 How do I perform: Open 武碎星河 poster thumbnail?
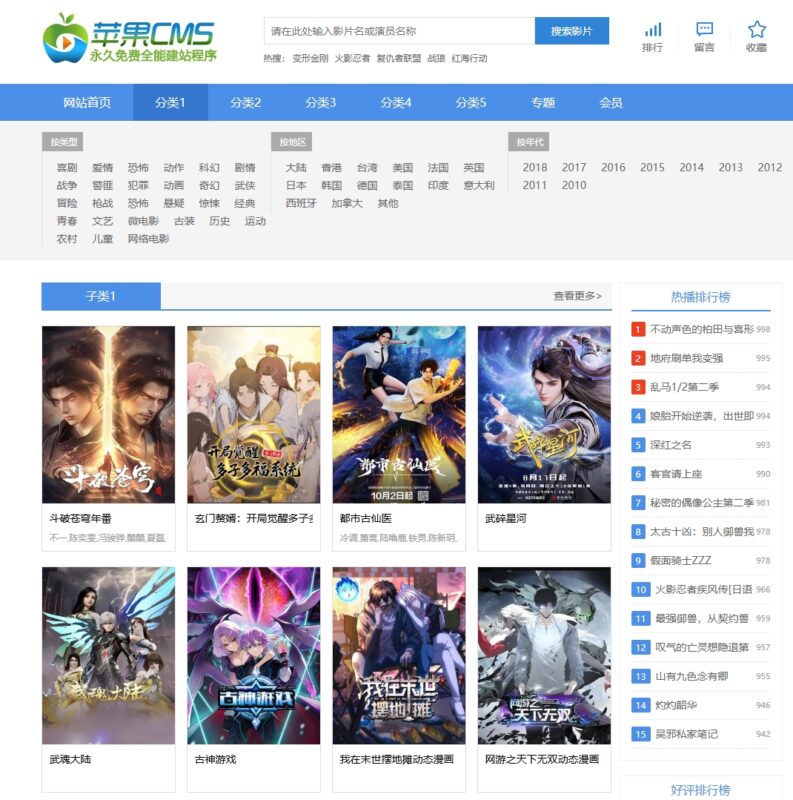tap(544, 414)
